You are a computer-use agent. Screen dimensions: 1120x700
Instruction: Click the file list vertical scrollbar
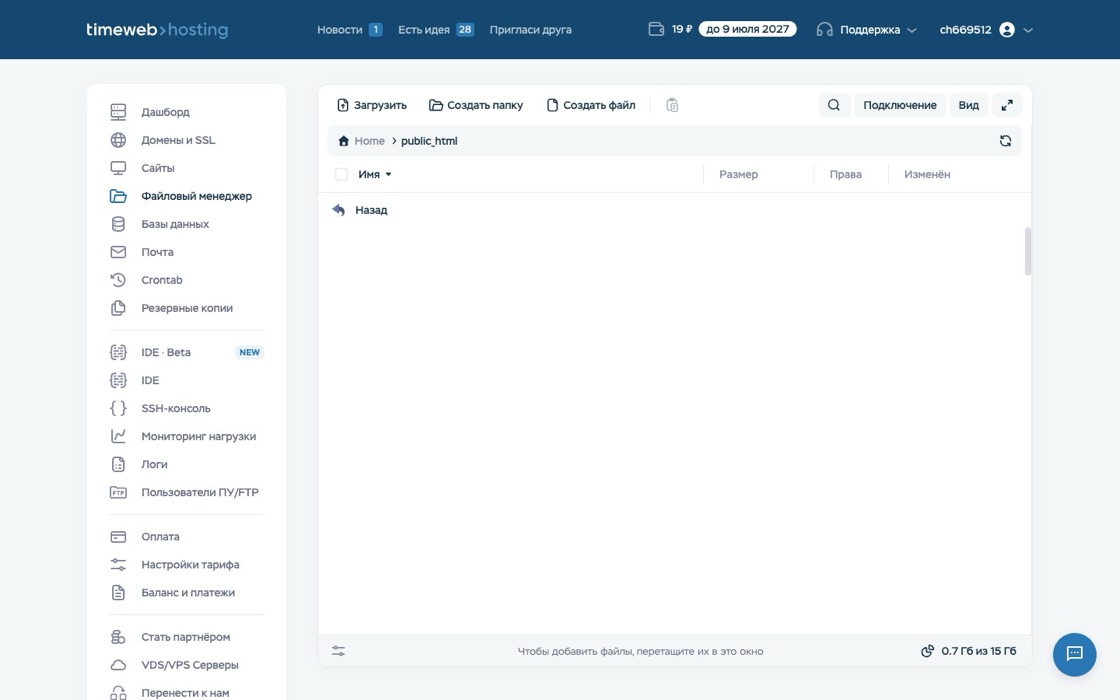[1028, 251]
